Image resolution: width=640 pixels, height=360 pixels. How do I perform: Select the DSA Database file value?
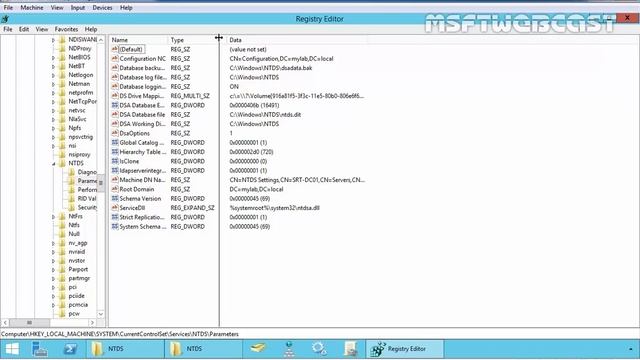pyautogui.click(x=142, y=114)
